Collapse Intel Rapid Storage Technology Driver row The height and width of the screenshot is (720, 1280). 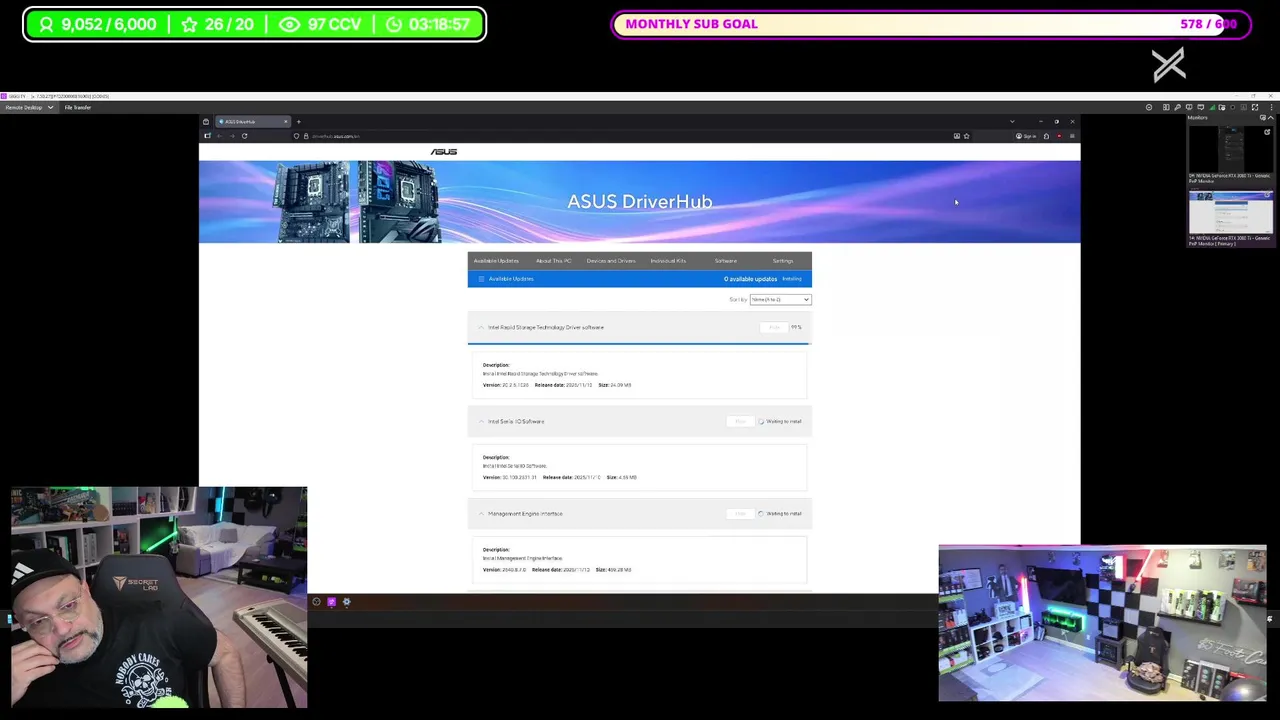click(x=481, y=327)
